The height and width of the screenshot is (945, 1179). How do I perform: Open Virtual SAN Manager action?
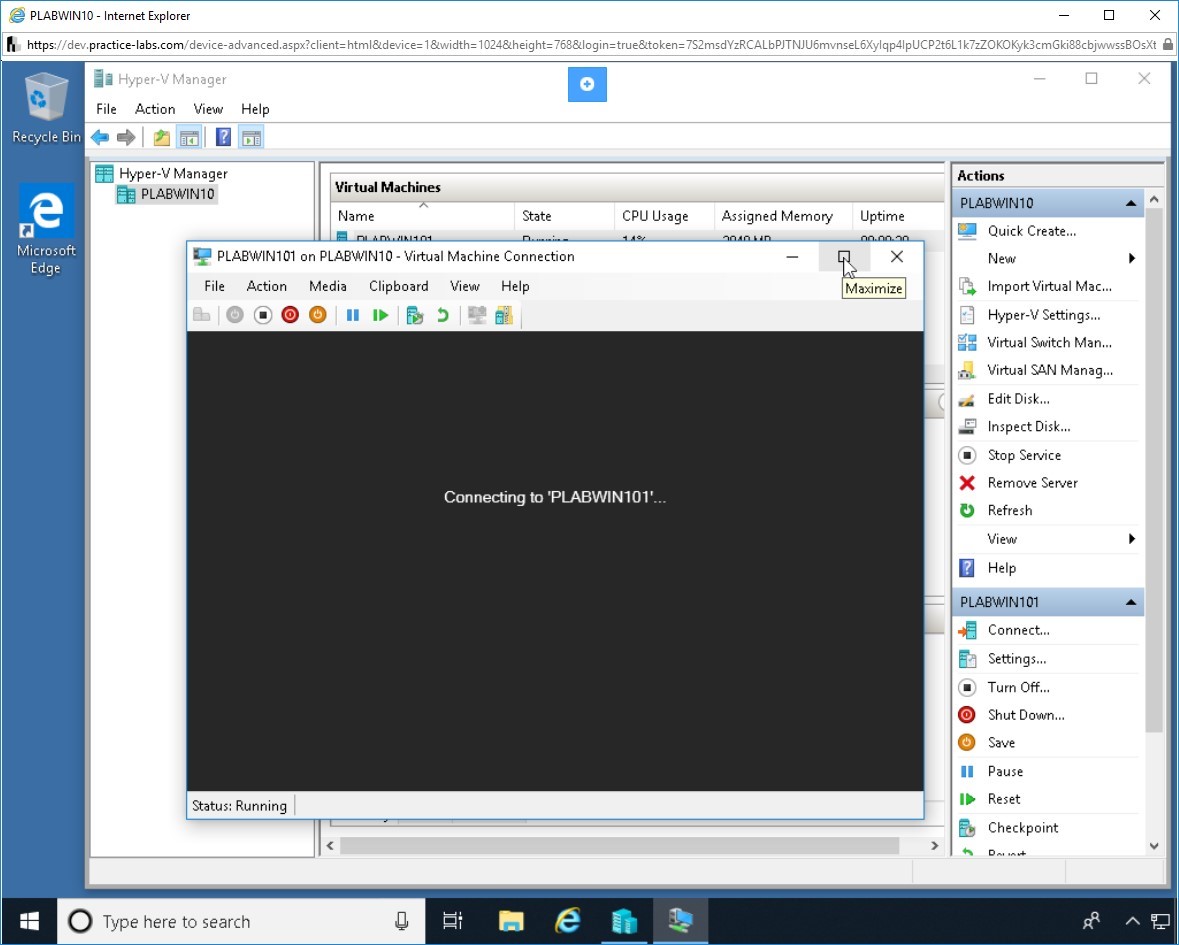click(x=1050, y=371)
